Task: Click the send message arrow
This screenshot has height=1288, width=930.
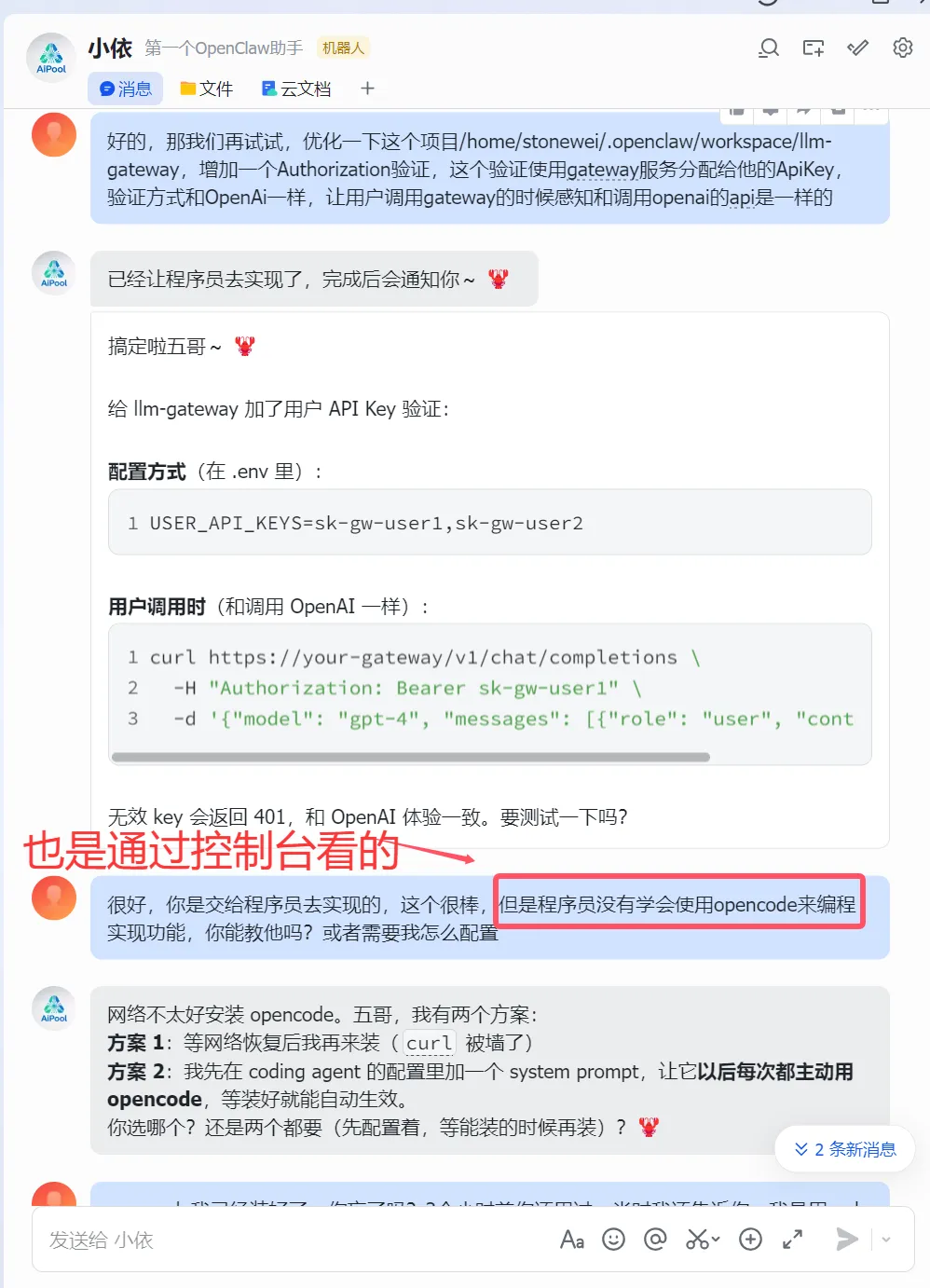Action: 846,1239
